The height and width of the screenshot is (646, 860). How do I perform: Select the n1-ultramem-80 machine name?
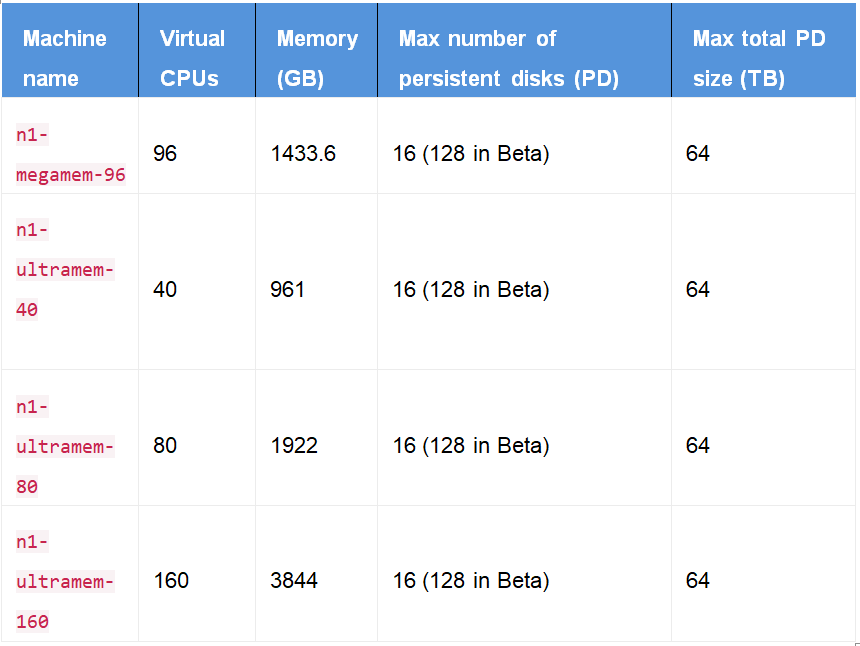[65, 446]
